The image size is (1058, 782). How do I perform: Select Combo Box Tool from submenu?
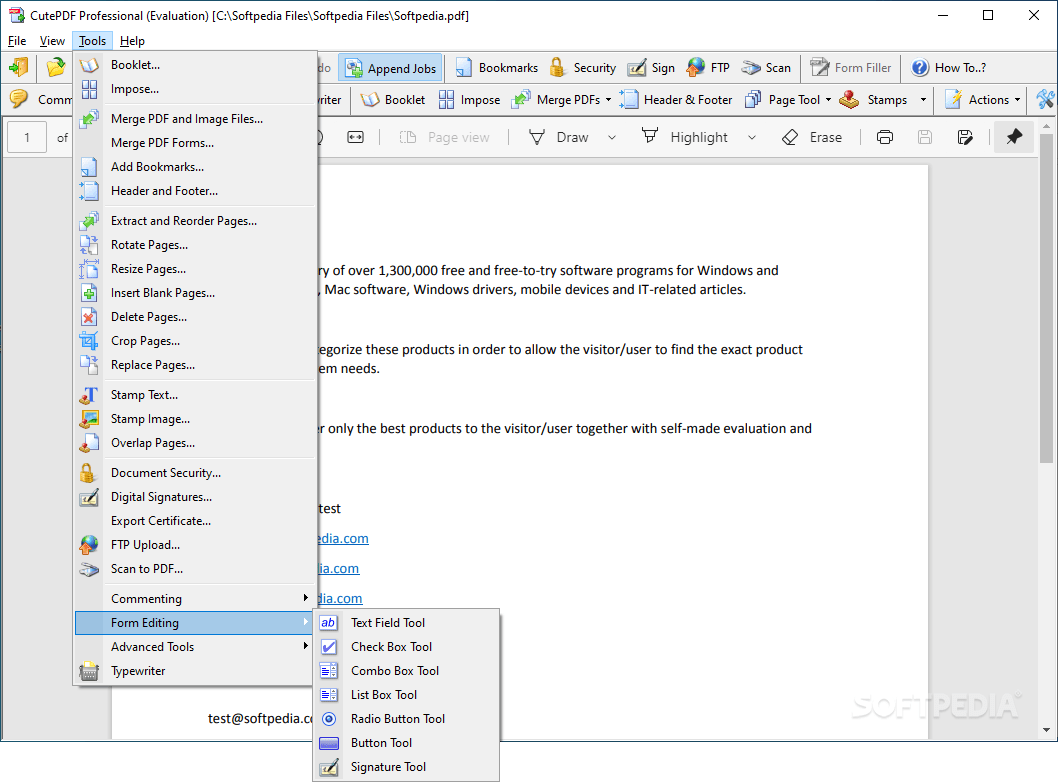pos(406,671)
